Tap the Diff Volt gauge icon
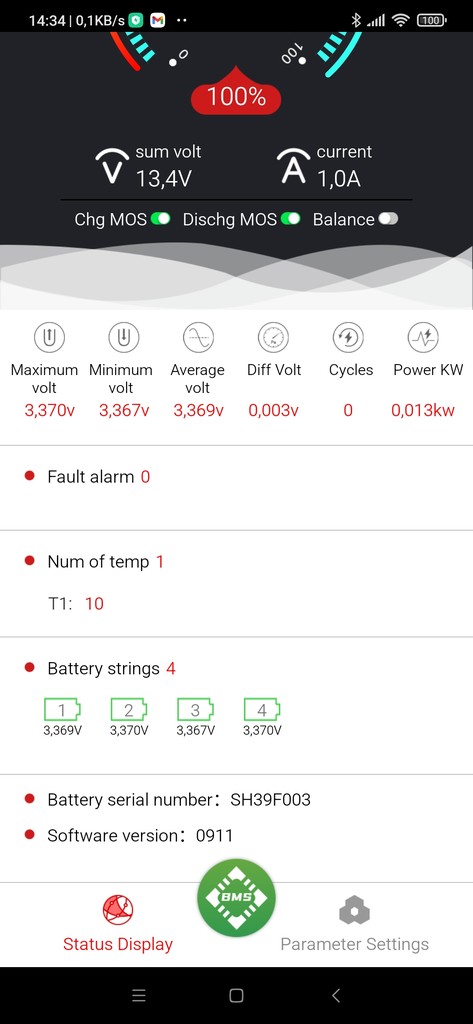Image resolution: width=473 pixels, height=1024 pixels. tap(274, 337)
